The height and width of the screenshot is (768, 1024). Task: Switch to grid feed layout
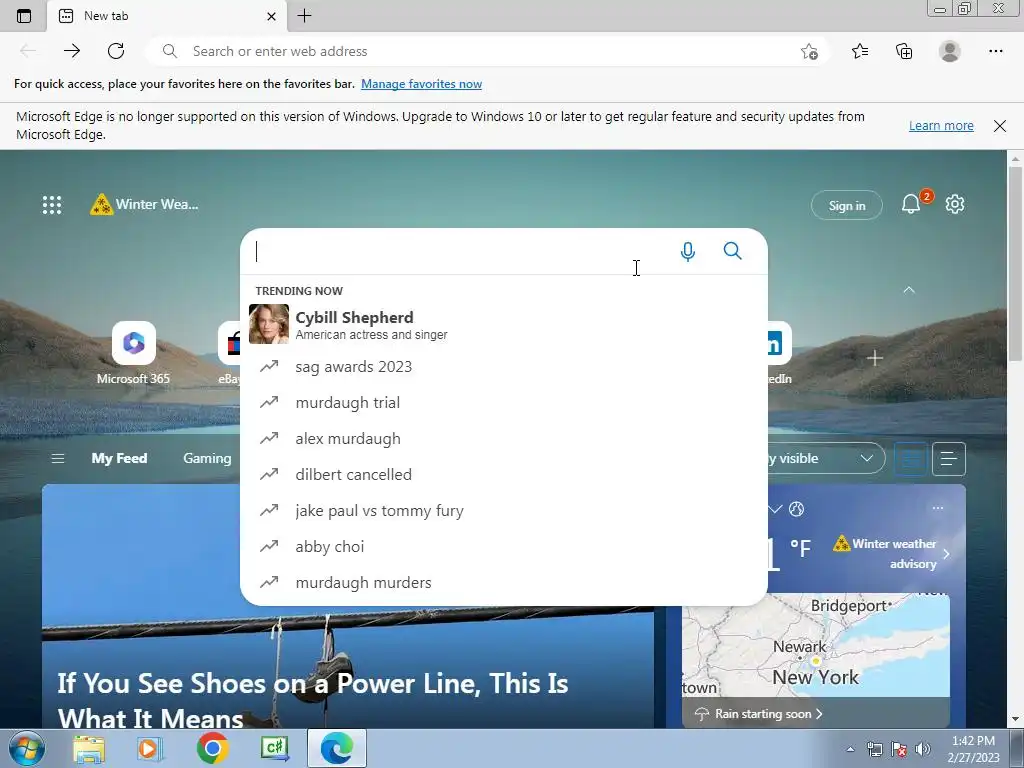tap(910, 459)
